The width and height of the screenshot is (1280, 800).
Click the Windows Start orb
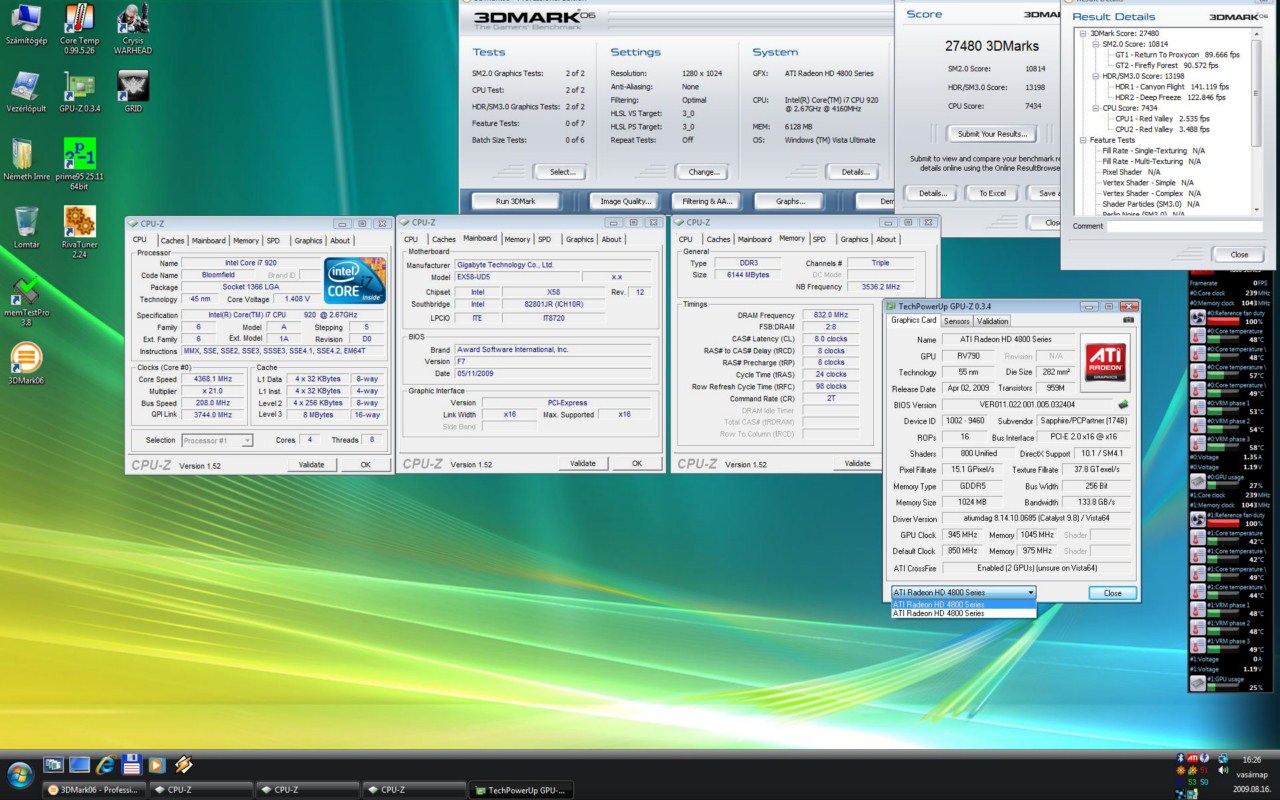click(x=19, y=774)
